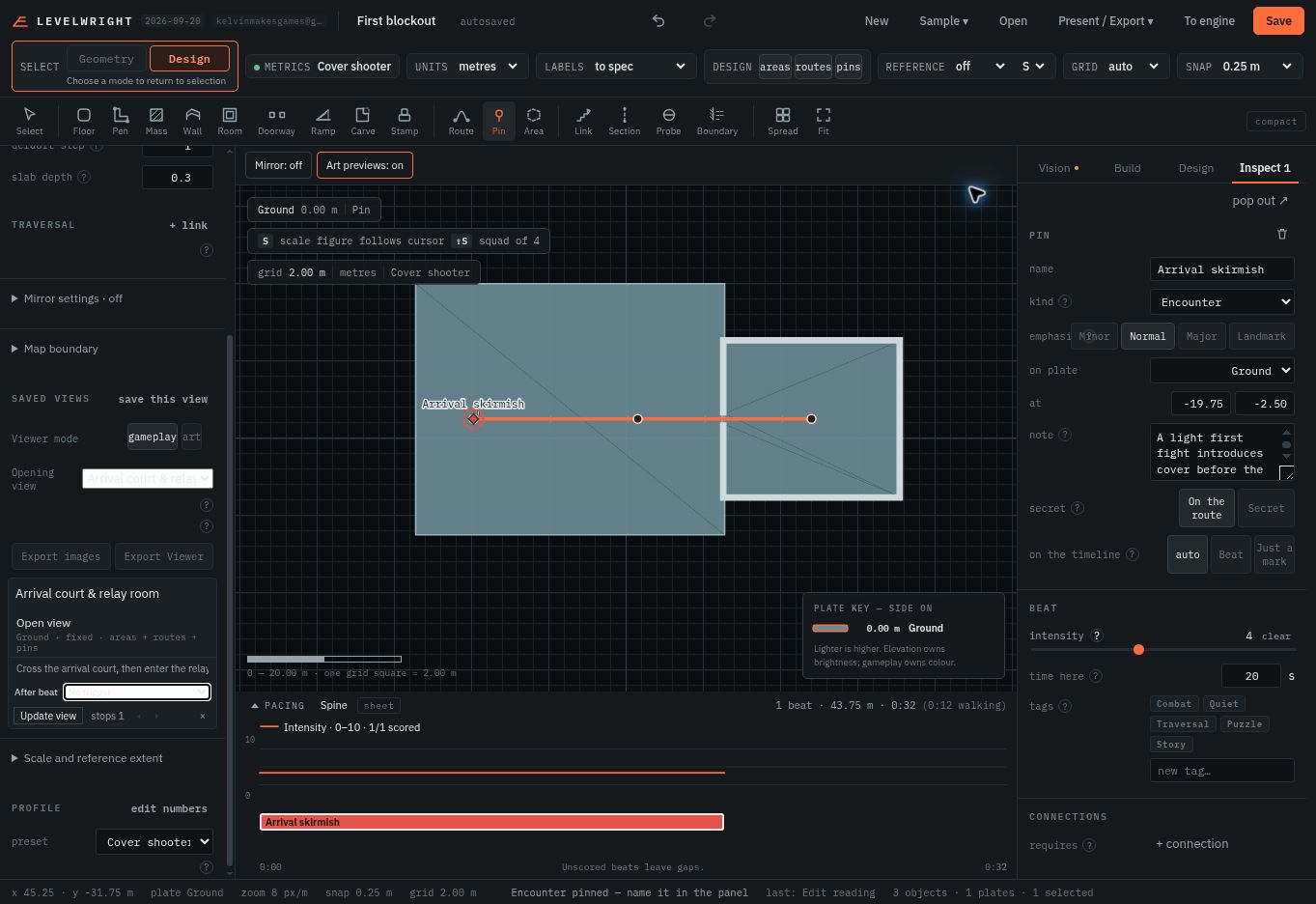This screenshot has width=1316, height=904.
Task: Pick the Boundary tool
Action: pos(717,121)
